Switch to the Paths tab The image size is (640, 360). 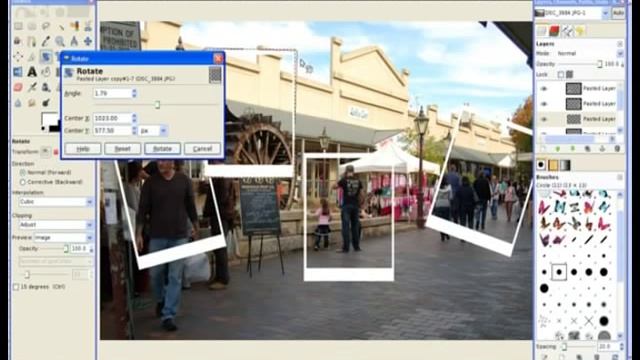567,31
